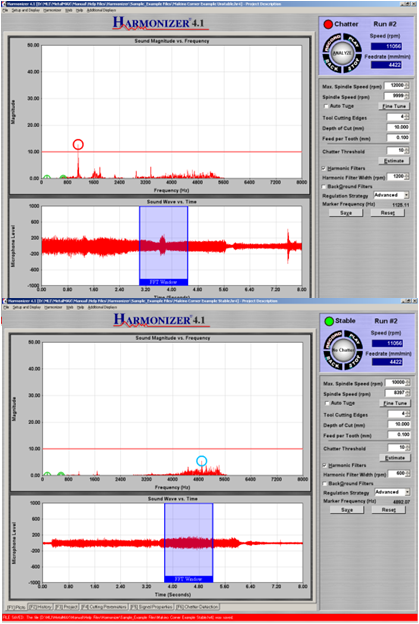This screenshot has width=419, height=624.
Task: Click the red Chatter status light
Action: coord(328,24)
